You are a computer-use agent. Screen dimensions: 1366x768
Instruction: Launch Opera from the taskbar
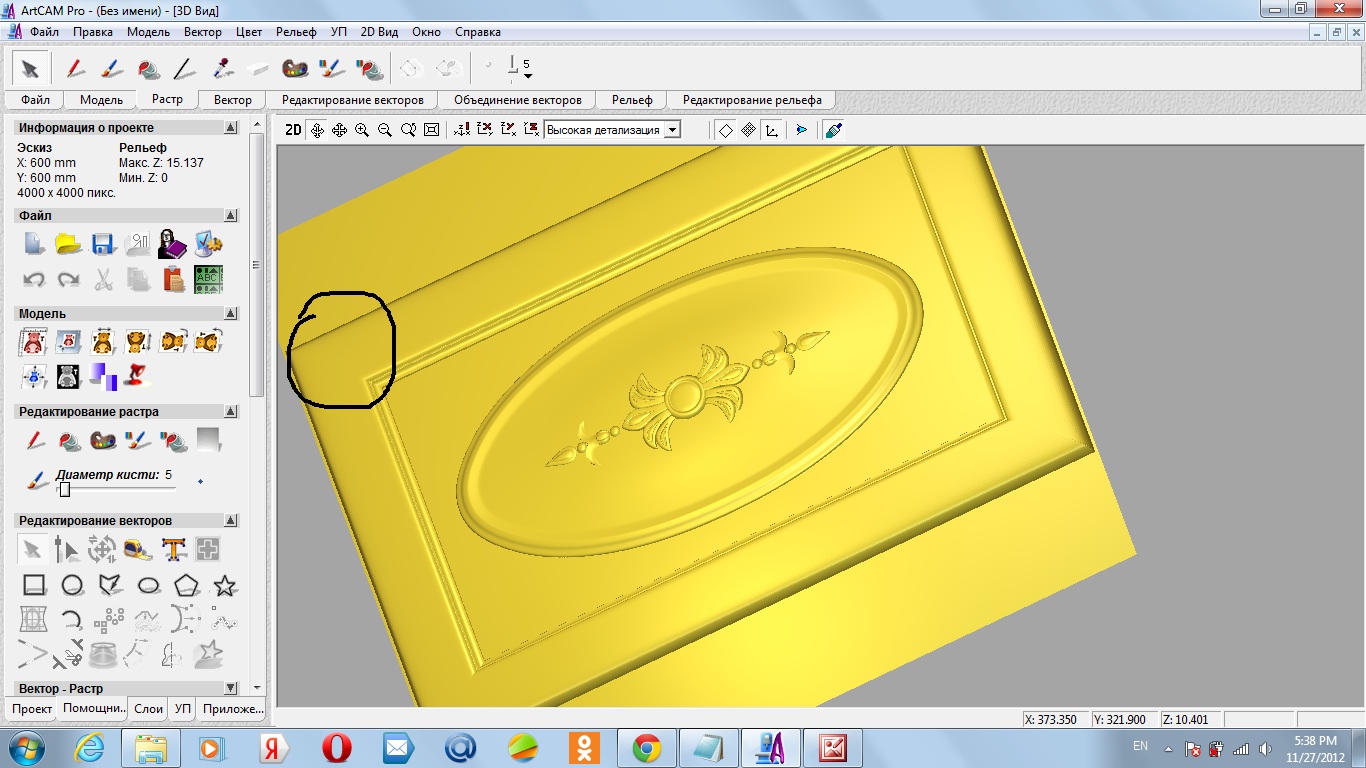(336, 748)
